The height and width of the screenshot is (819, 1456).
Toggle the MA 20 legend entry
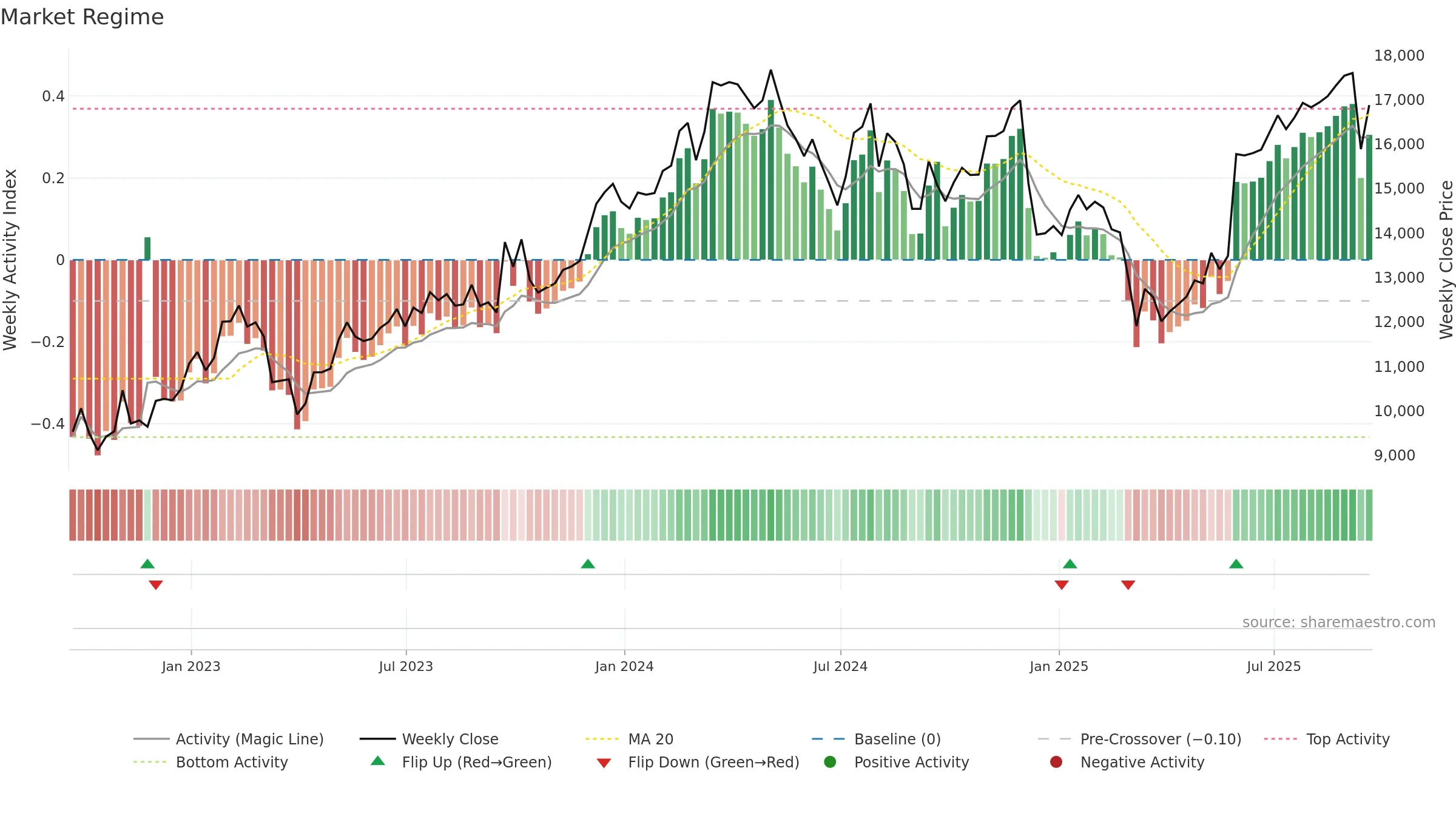click(x=630, y=739)
